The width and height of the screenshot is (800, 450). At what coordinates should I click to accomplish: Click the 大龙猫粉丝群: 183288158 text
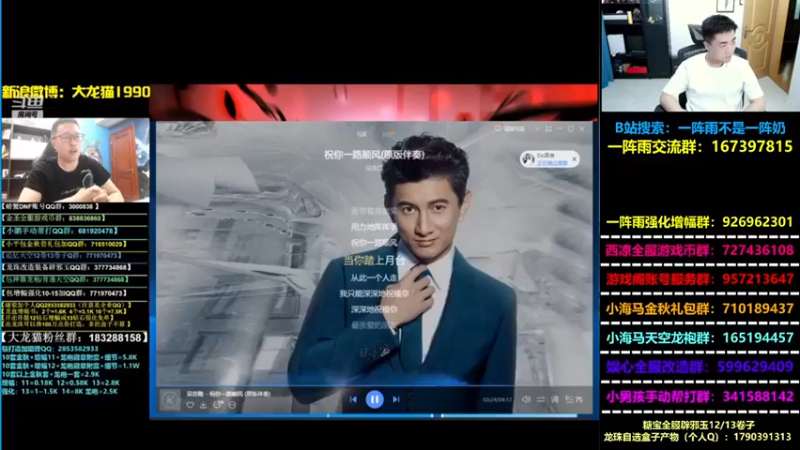pyautogui.click(x=74, y=338)
